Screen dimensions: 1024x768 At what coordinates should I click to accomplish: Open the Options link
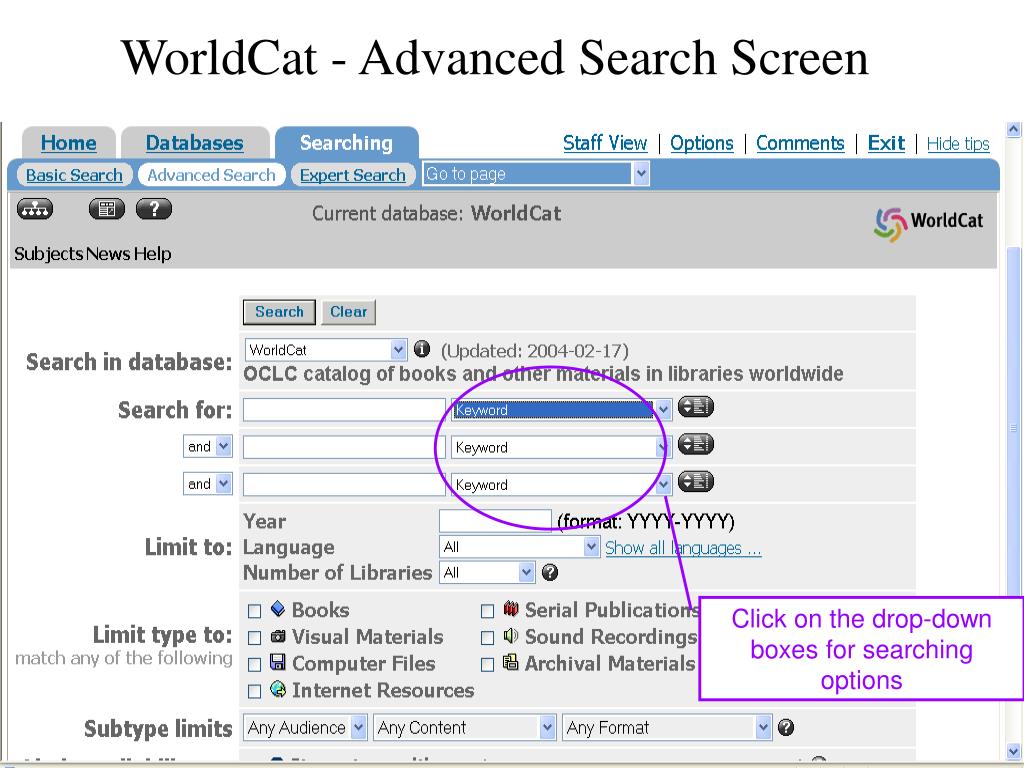click(x=702, y=143)
